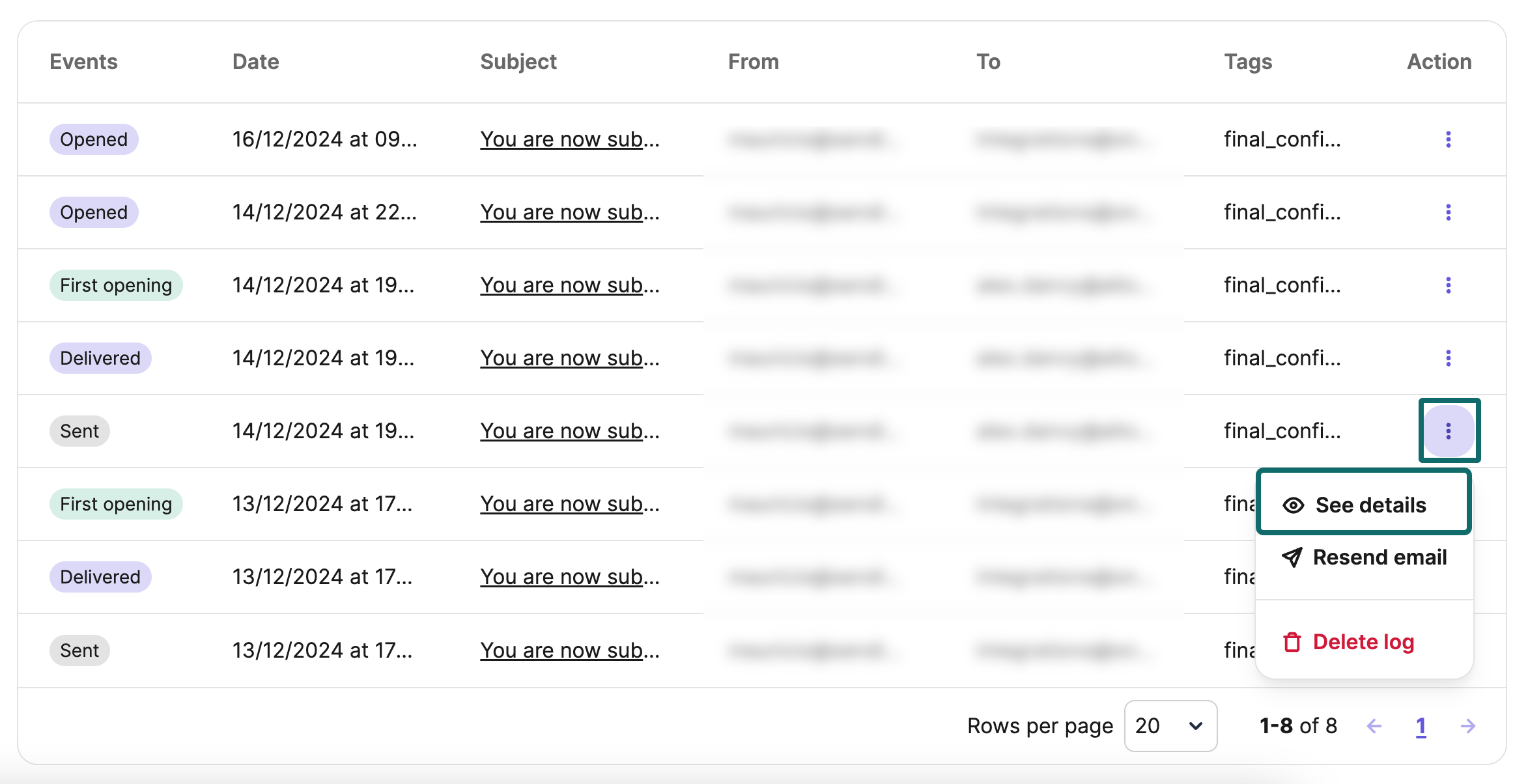Click the From column header
1528x784 pixels.
pyautogui.click(x=754, y=61)
